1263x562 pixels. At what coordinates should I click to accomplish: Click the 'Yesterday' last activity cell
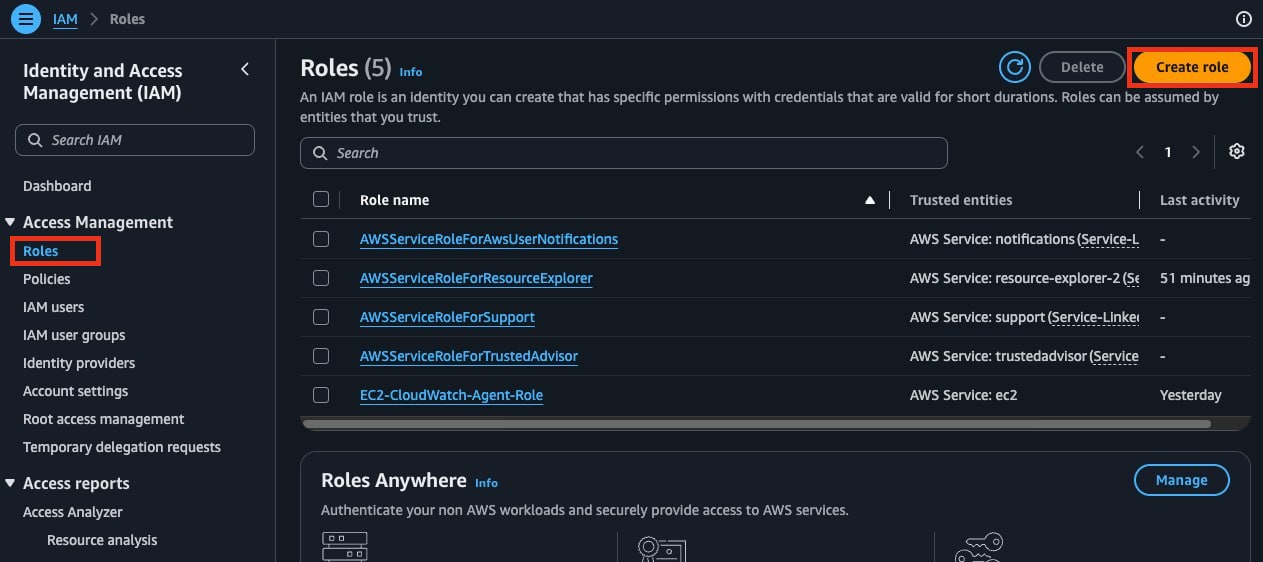tap(1191, 395)
